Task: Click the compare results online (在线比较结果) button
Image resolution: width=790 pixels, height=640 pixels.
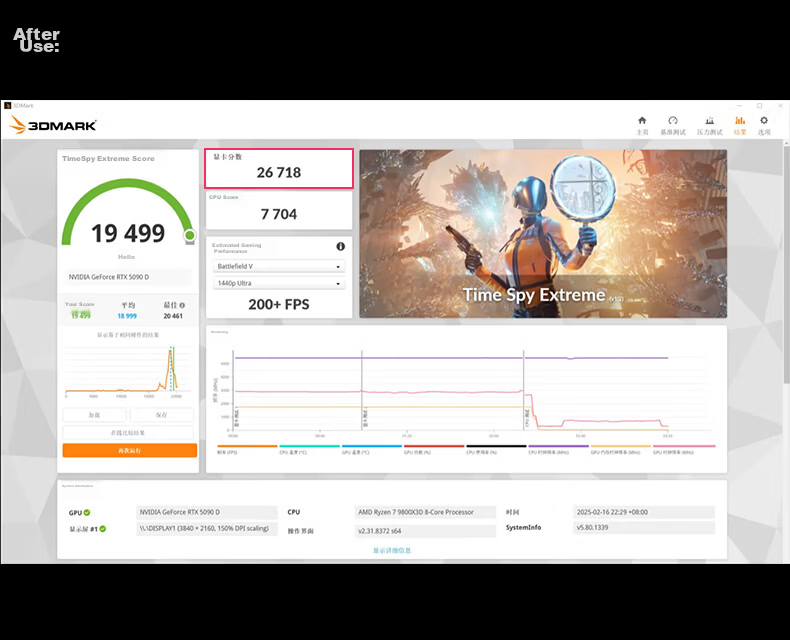Action: pyautogui.click(x=128, y=433)
